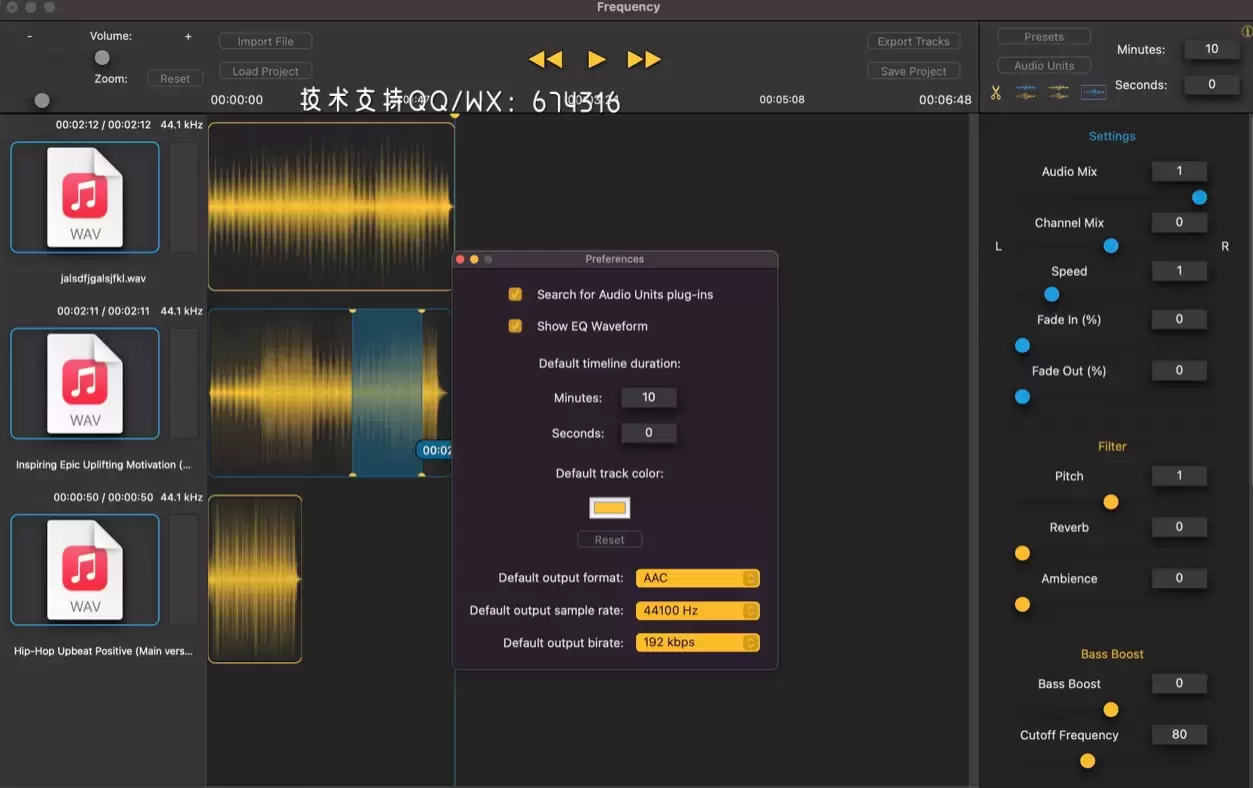The image size is (1253, 788).
Task: Uncheck Show EQ Waveform in Preferences
Action: click(514, 326)
